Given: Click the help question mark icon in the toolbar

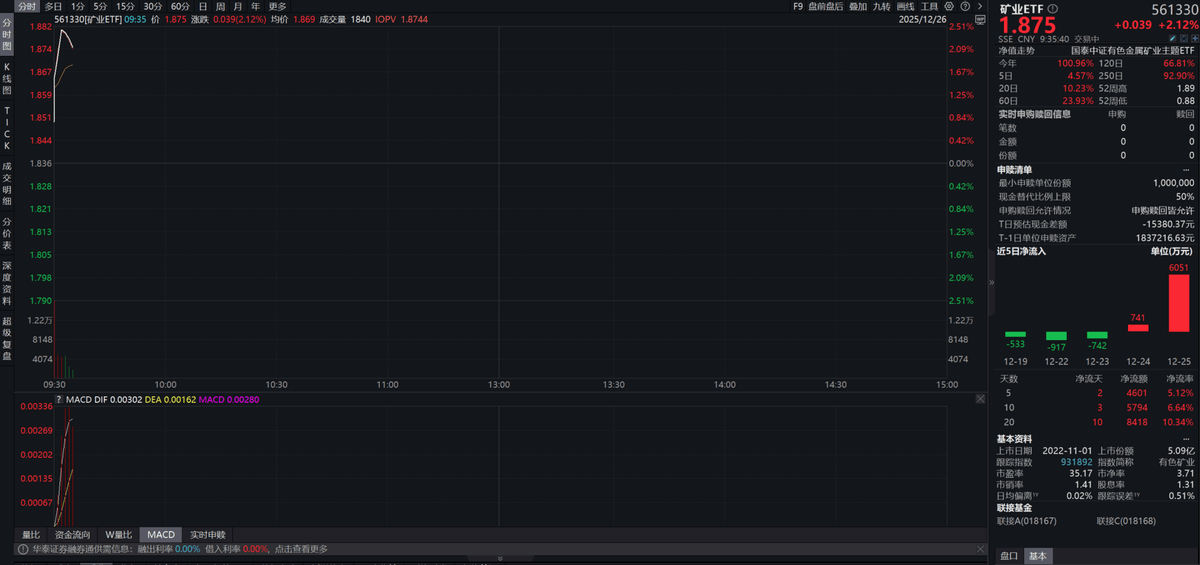Looking at the screenshot, I should 964,6.
